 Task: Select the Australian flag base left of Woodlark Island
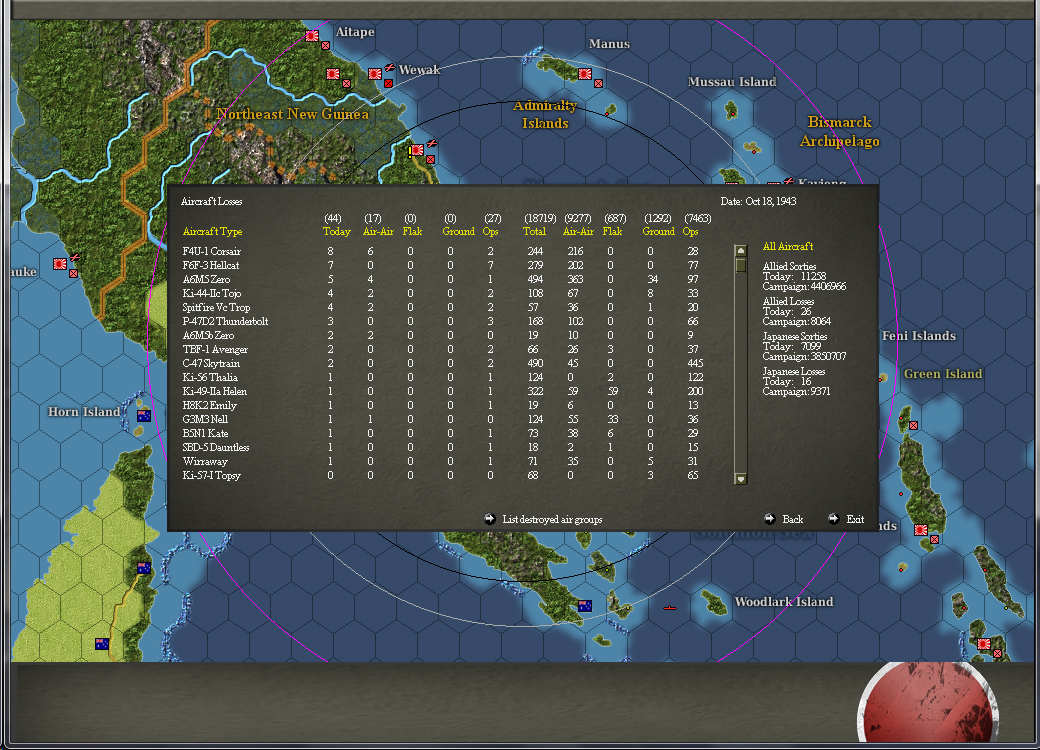(585, 605)
